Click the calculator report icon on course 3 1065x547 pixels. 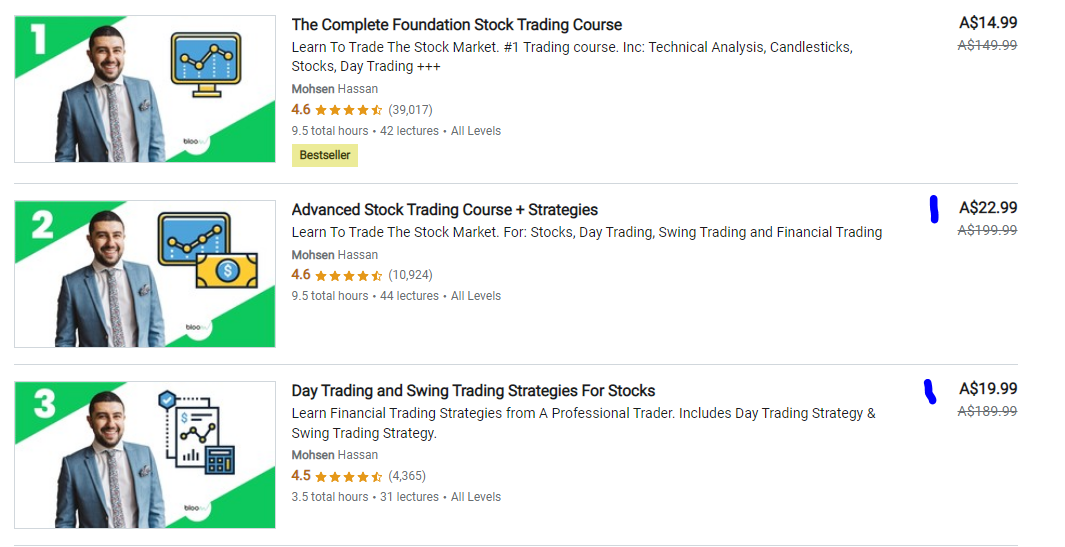coord(218,460)
